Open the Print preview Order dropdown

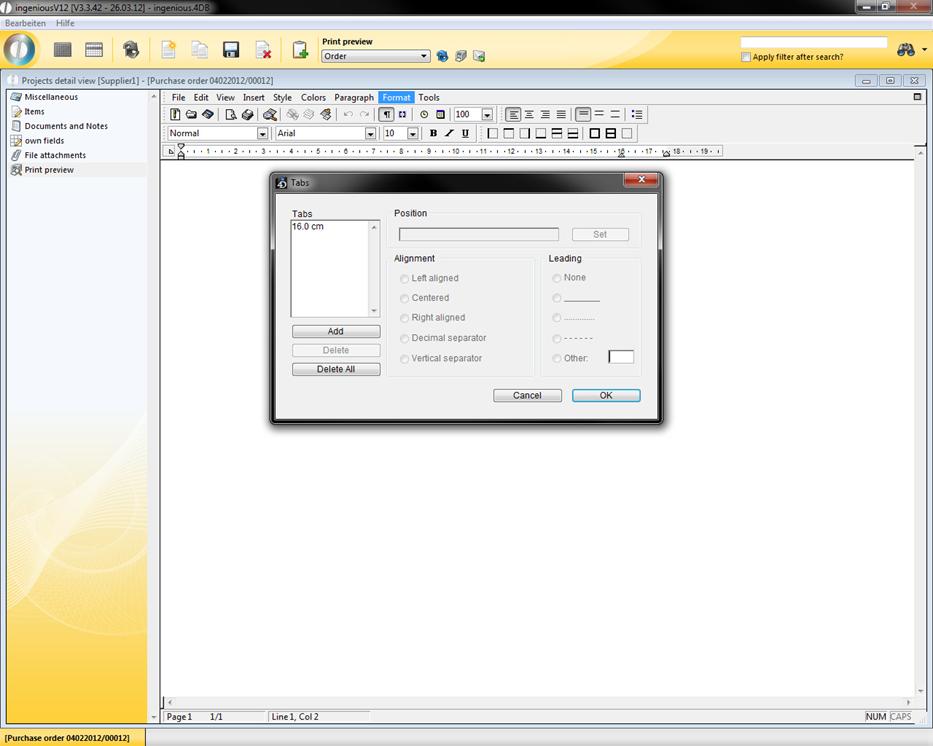pos(424,57)
